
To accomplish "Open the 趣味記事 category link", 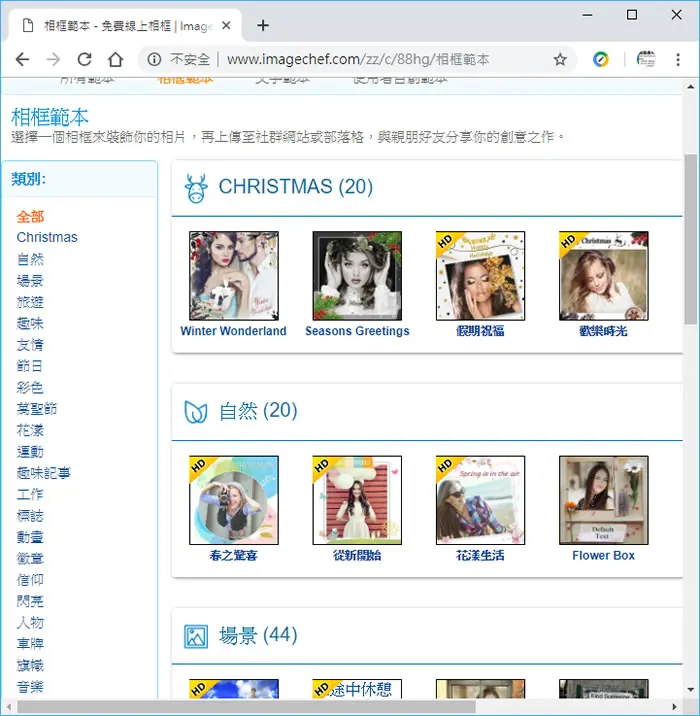I will 44,473.
